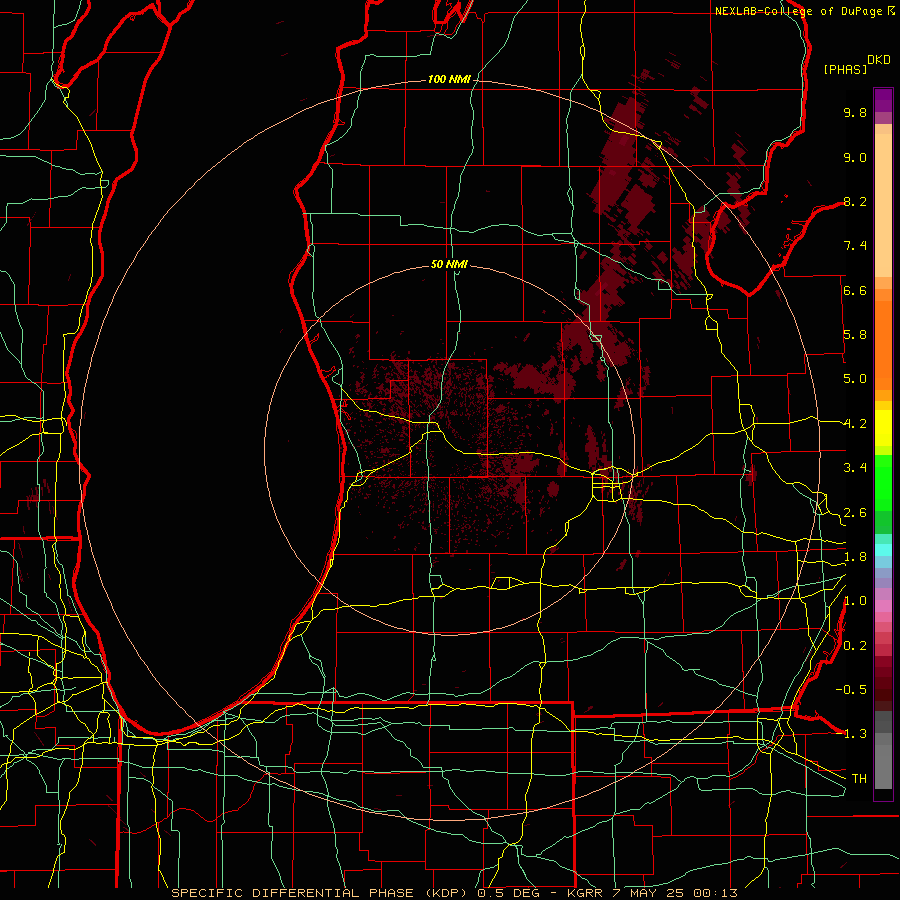Click the TH threshold label
This screenshot has height=900, width=900.
[859, 779]
